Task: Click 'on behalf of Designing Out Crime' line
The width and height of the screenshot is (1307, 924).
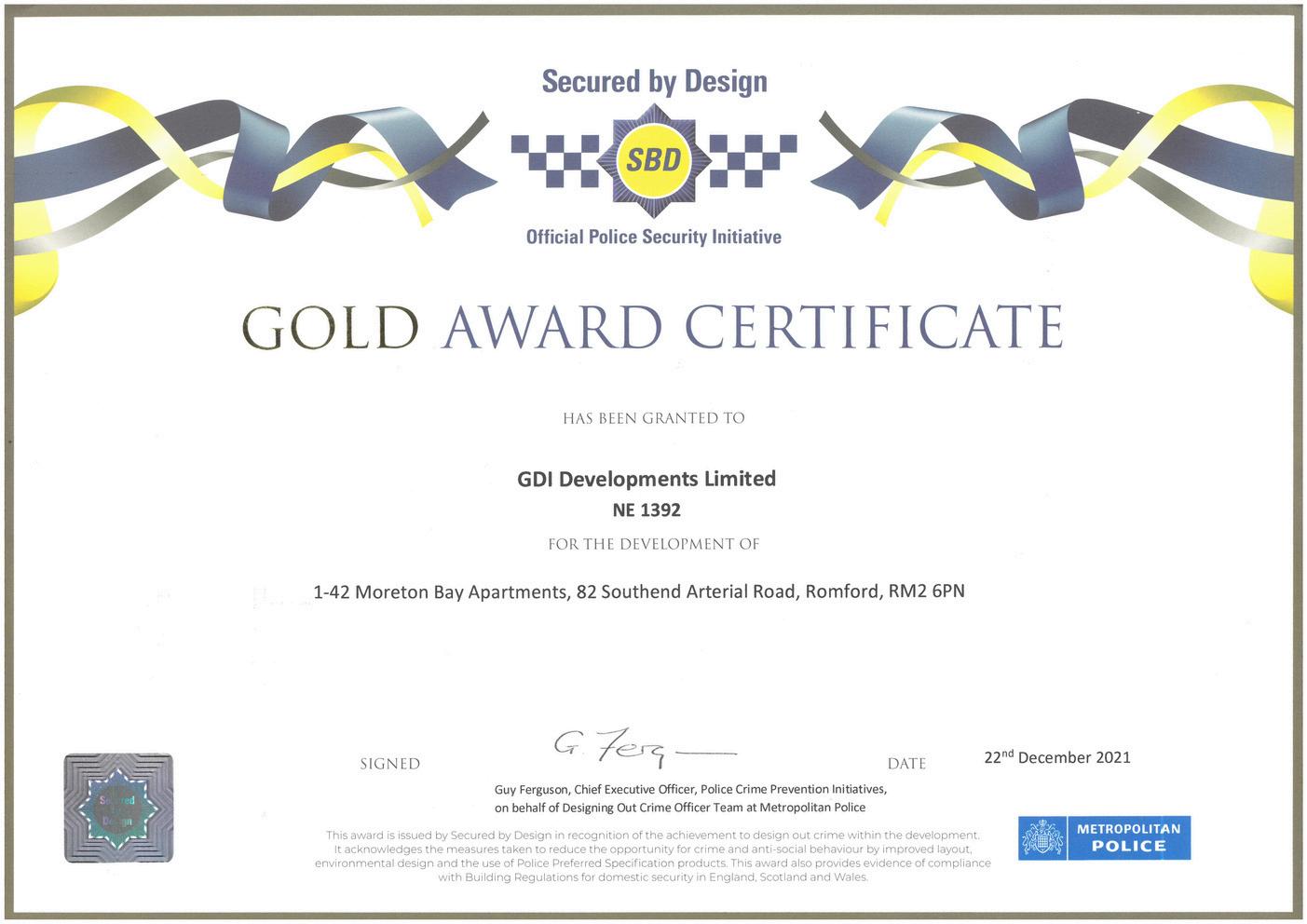Action: click(x=680, y=808)
